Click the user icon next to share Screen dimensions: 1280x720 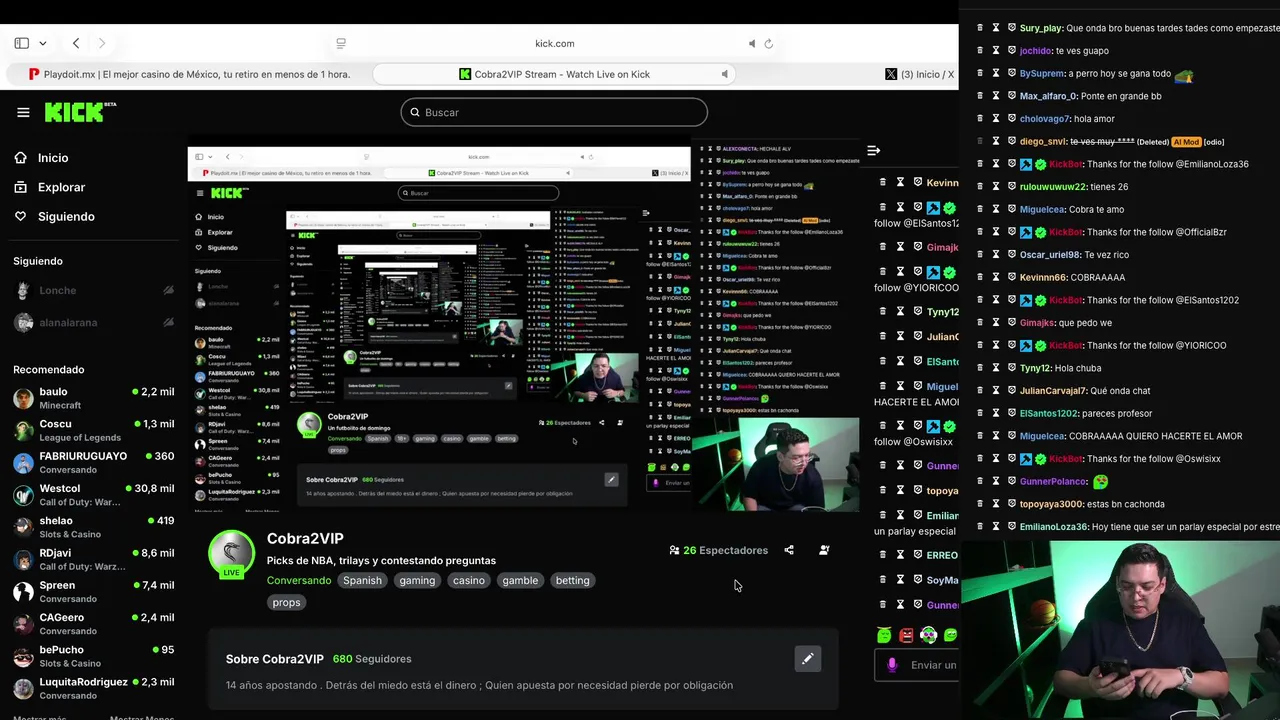pyautogui.click(x=824, y=550)
